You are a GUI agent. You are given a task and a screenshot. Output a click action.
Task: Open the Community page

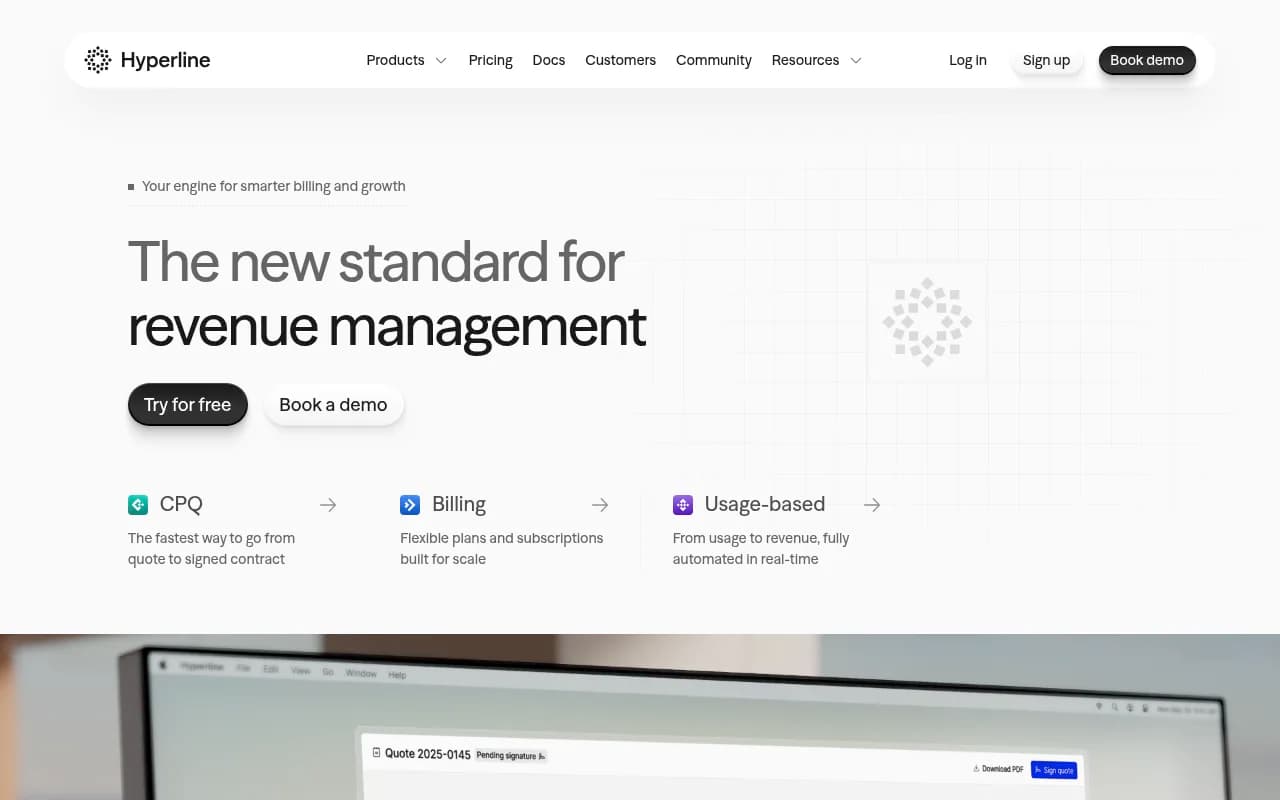click(x=714, y=60)
